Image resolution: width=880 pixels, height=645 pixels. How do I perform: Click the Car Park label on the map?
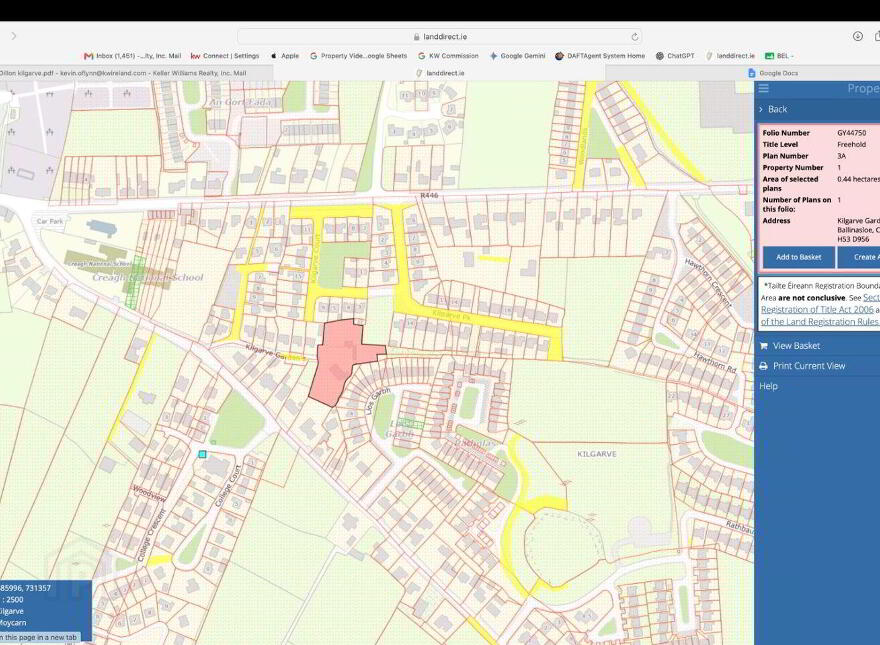(50, 221)
